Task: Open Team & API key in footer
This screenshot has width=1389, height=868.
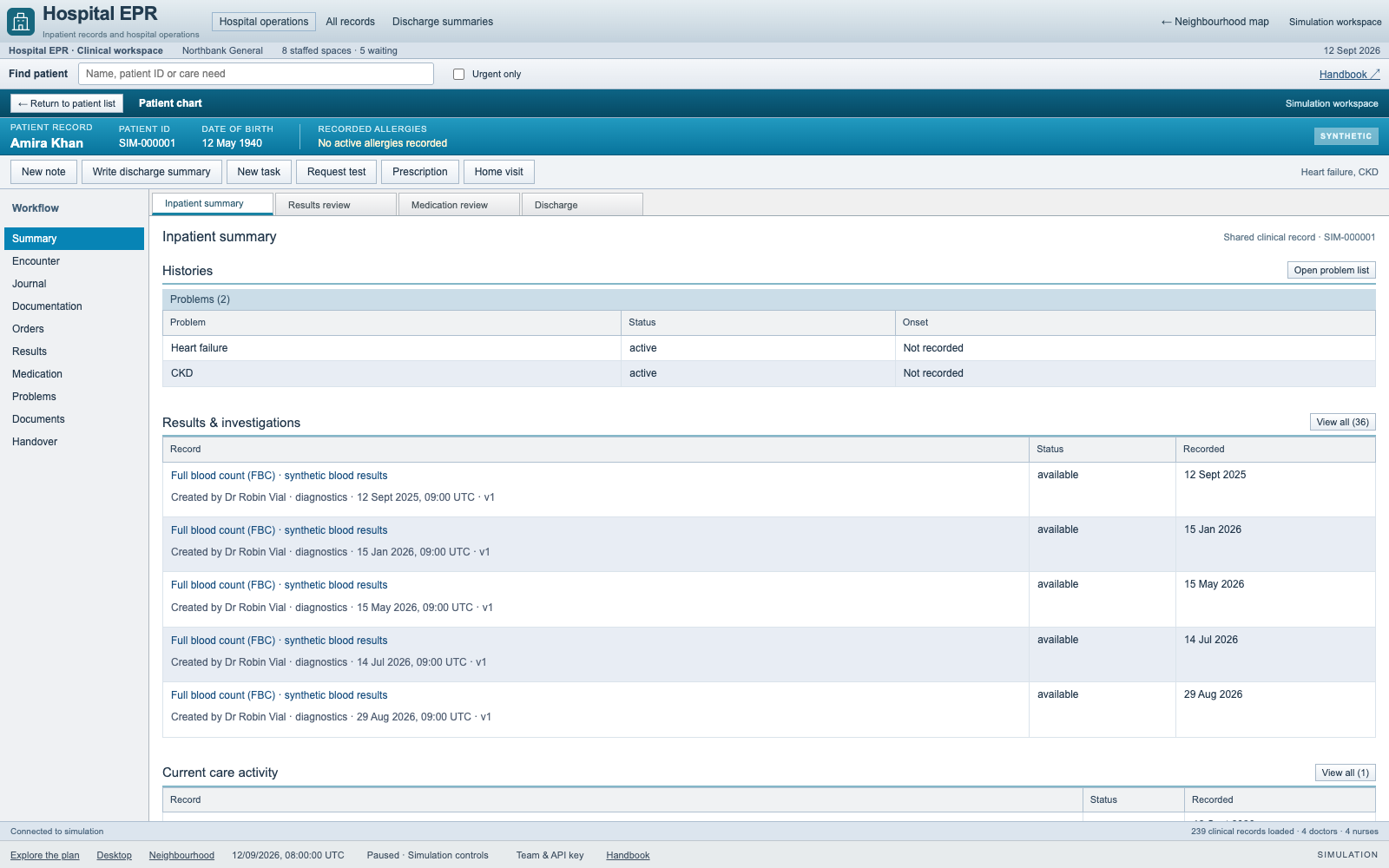Action: point(550,855)
